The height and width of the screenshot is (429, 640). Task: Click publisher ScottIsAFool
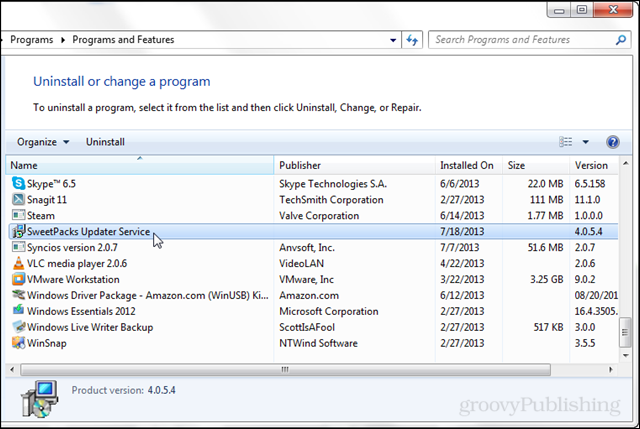click(307, 327)
